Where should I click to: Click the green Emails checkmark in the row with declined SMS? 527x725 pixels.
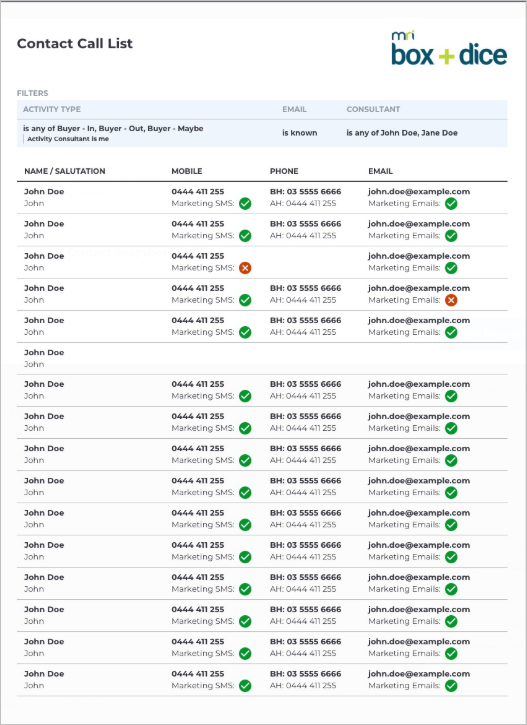pyautogui.click(x=451, y=268)
